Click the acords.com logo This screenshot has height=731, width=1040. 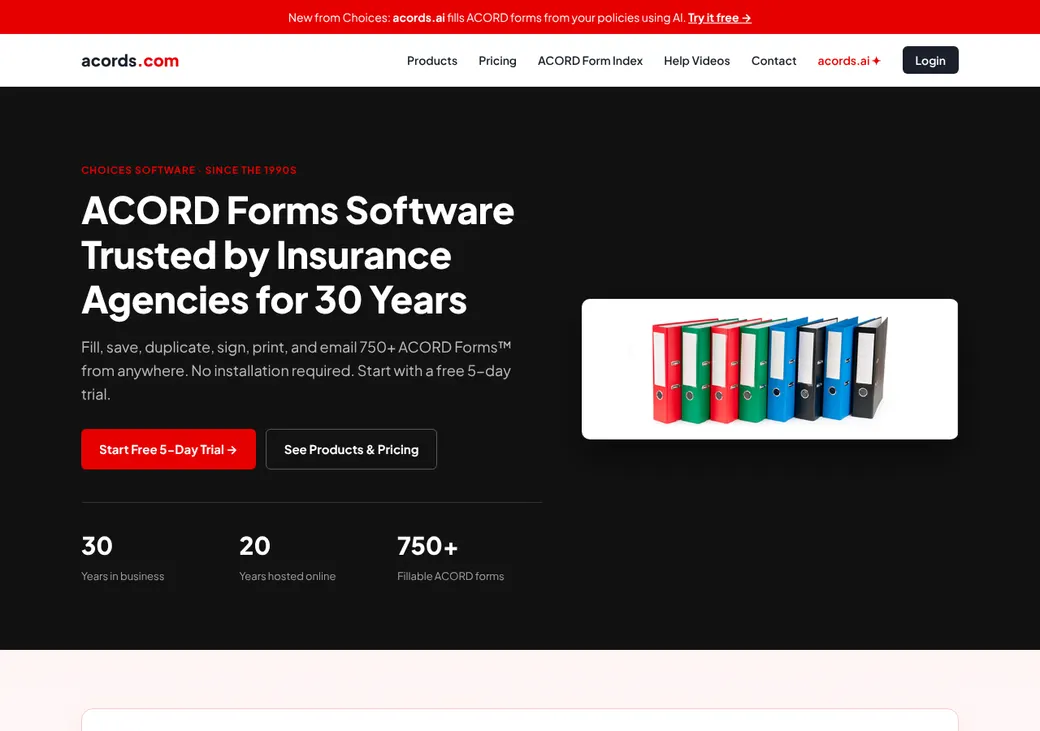tap(130, 60)
